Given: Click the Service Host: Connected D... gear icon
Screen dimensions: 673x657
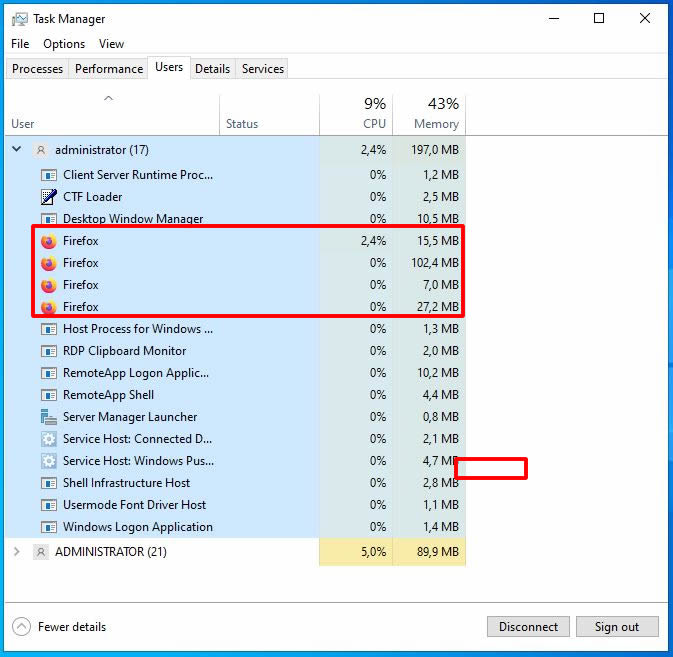Looking at the screenshot, I should coord(49,439).
